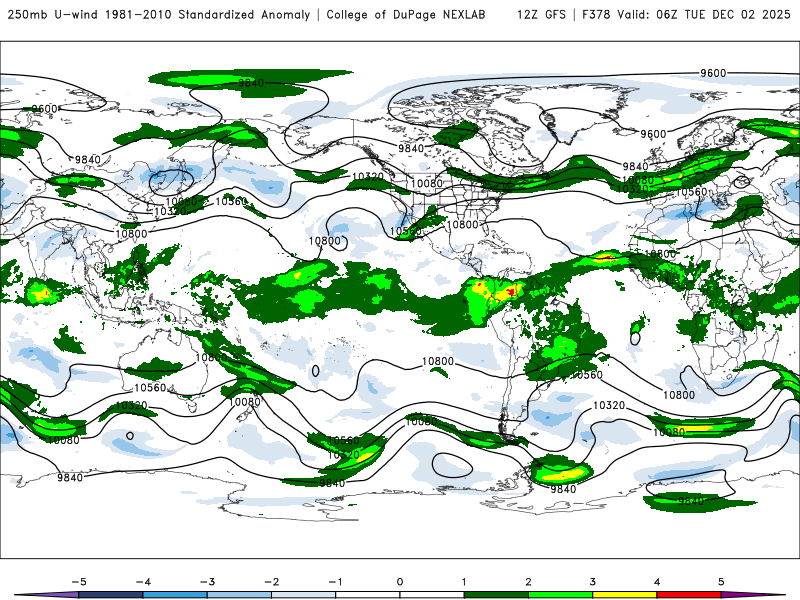Click the navy -5 to -4 colorbar segment
This screenshot has width=800, height=600.
click(111, 595)
